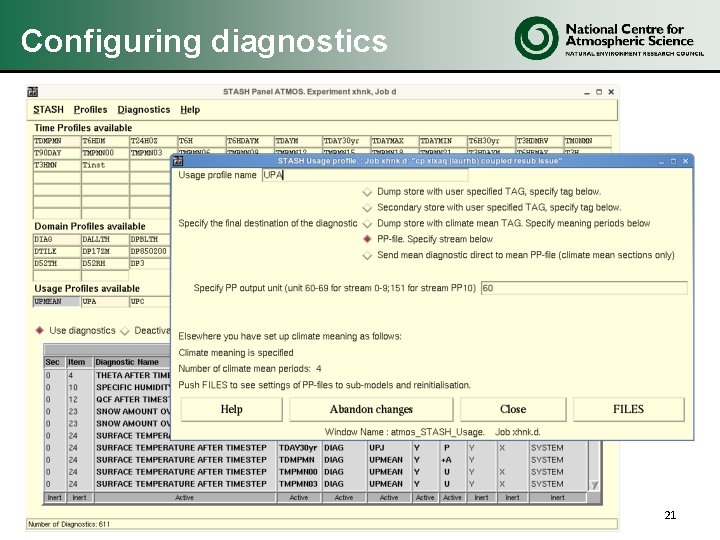Select DALLTH domain profile

pos(105,239)
